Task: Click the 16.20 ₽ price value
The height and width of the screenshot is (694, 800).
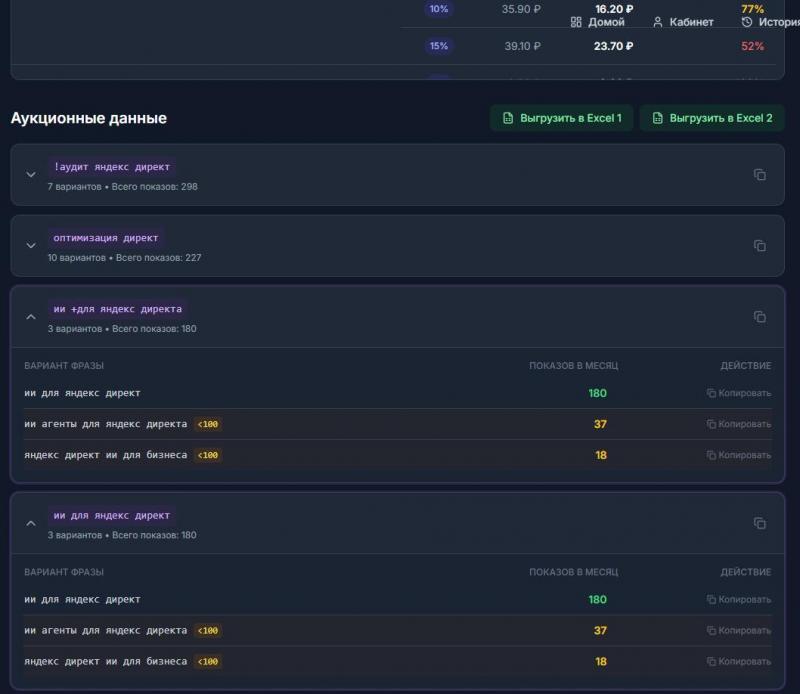Action: 614,9
